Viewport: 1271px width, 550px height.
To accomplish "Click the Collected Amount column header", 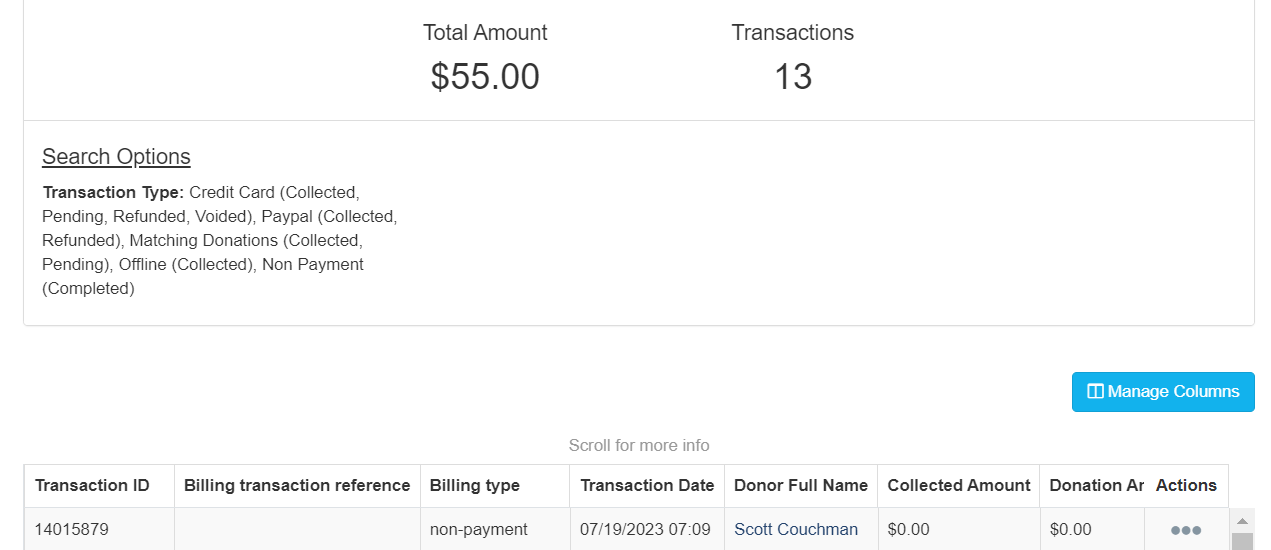I will click(959, 486).
